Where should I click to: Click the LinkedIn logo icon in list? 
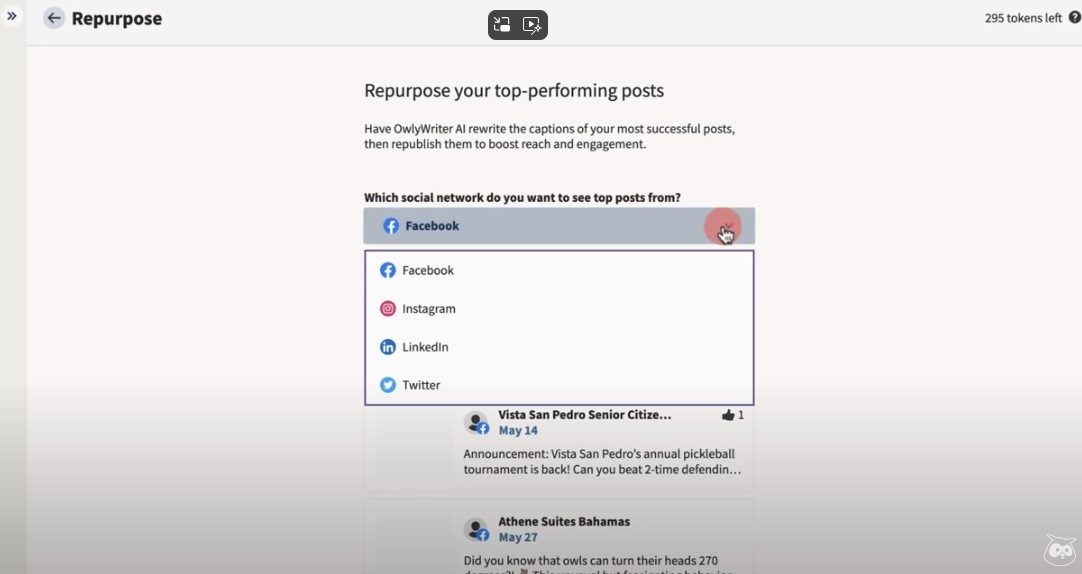388,347
